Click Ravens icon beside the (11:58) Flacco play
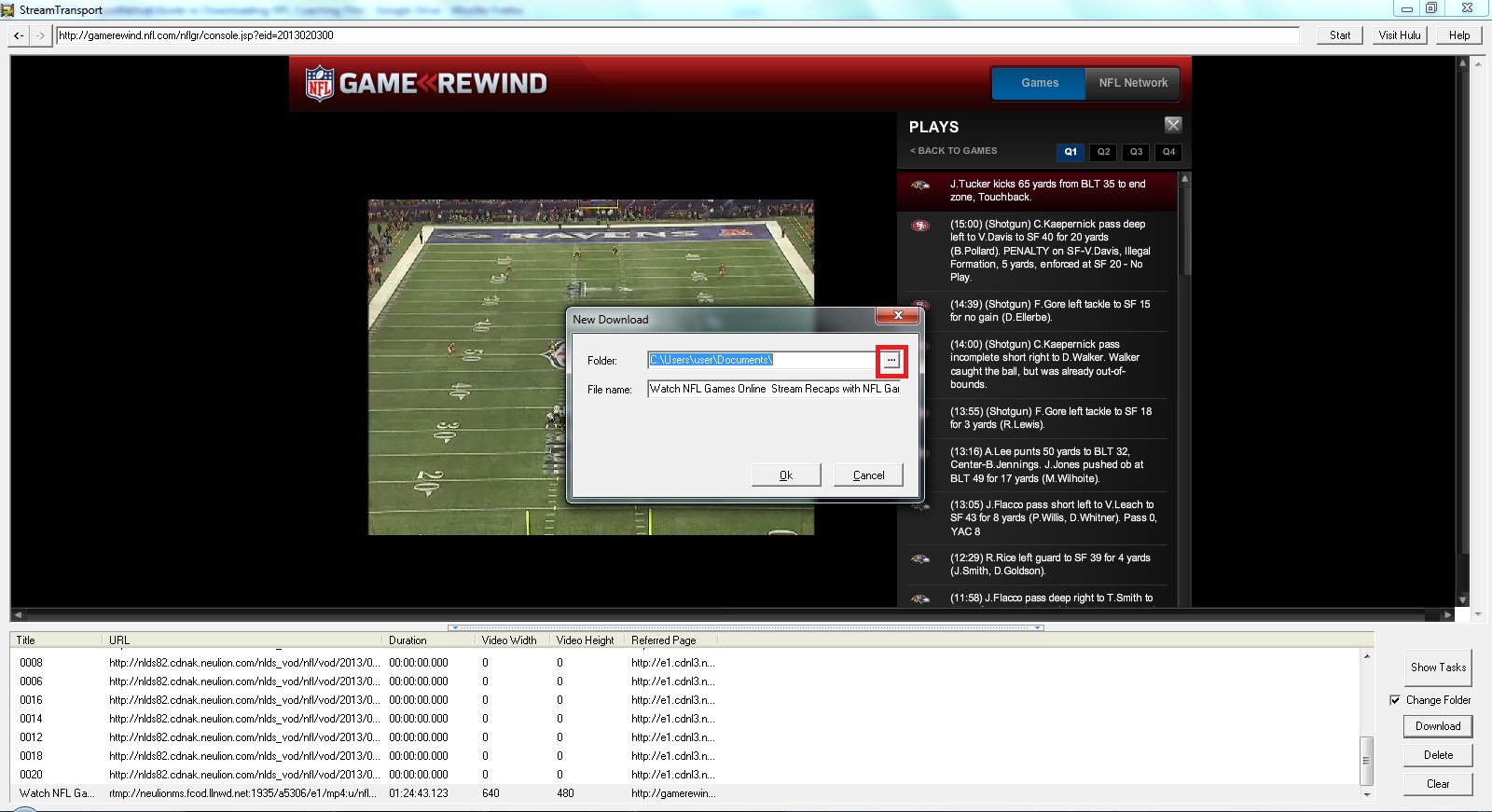Screen dimensions: 1492x812 (920, 599)
